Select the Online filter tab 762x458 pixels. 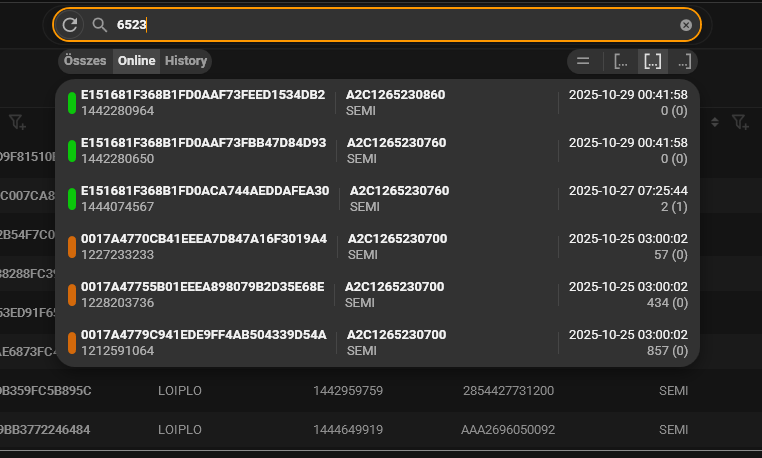[x=137, y=61]
